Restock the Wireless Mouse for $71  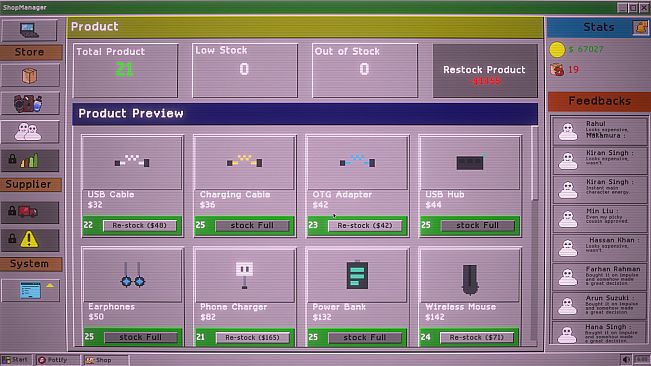click(477, 337)
